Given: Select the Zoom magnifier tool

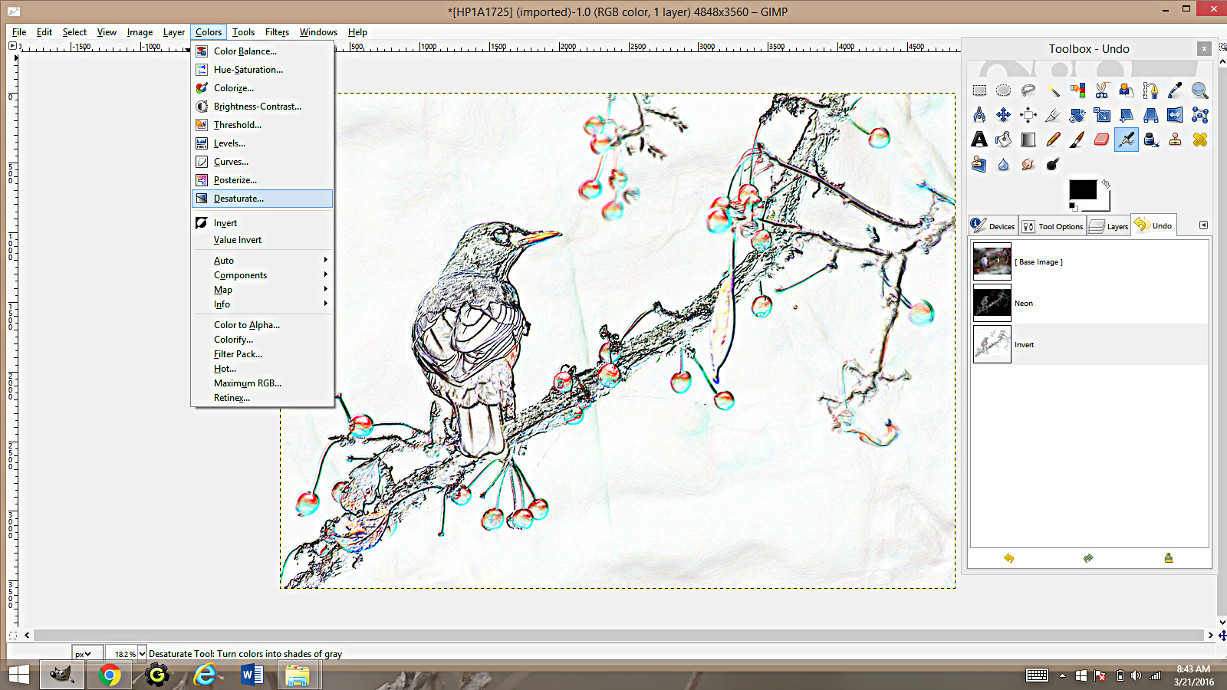Looking at the screenshot, I should pyautogui.click(x=1199, y=90).
